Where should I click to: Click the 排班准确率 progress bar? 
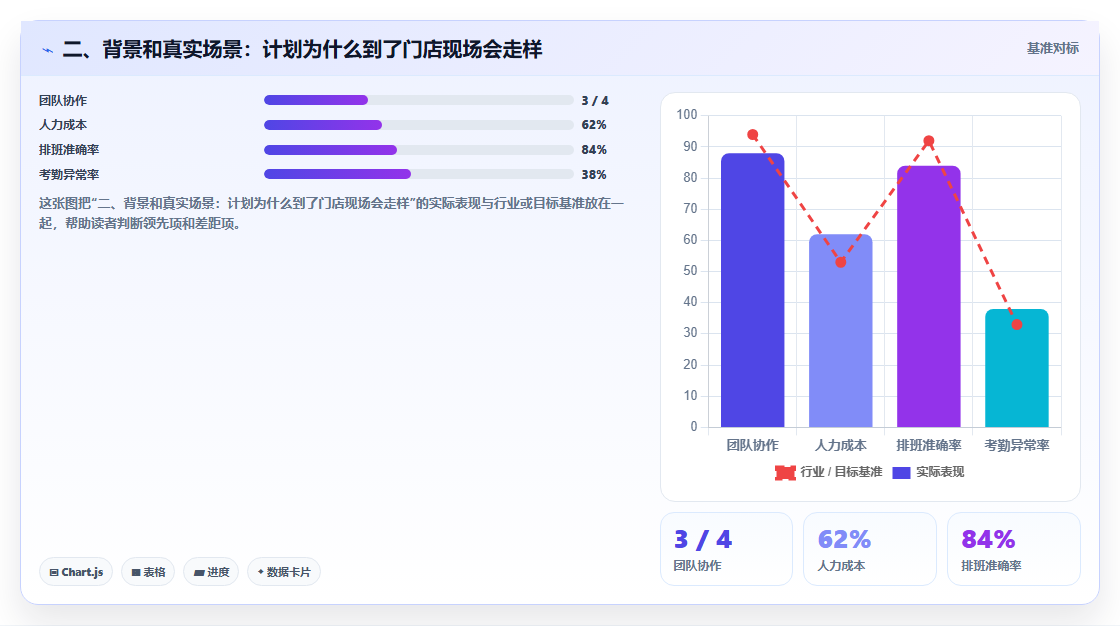[419, 150]
